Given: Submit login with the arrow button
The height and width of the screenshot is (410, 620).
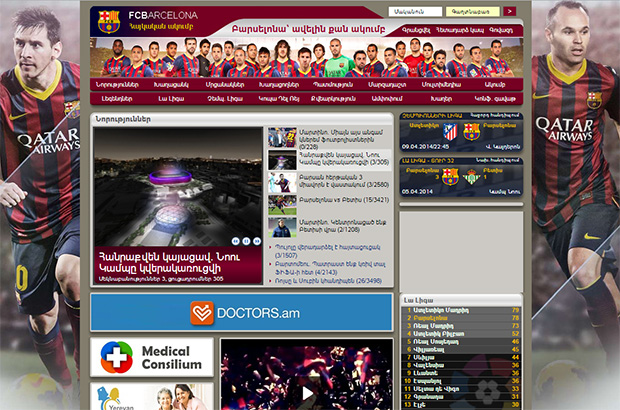Looking at the screenshot, I should click(x=510, y=11).
